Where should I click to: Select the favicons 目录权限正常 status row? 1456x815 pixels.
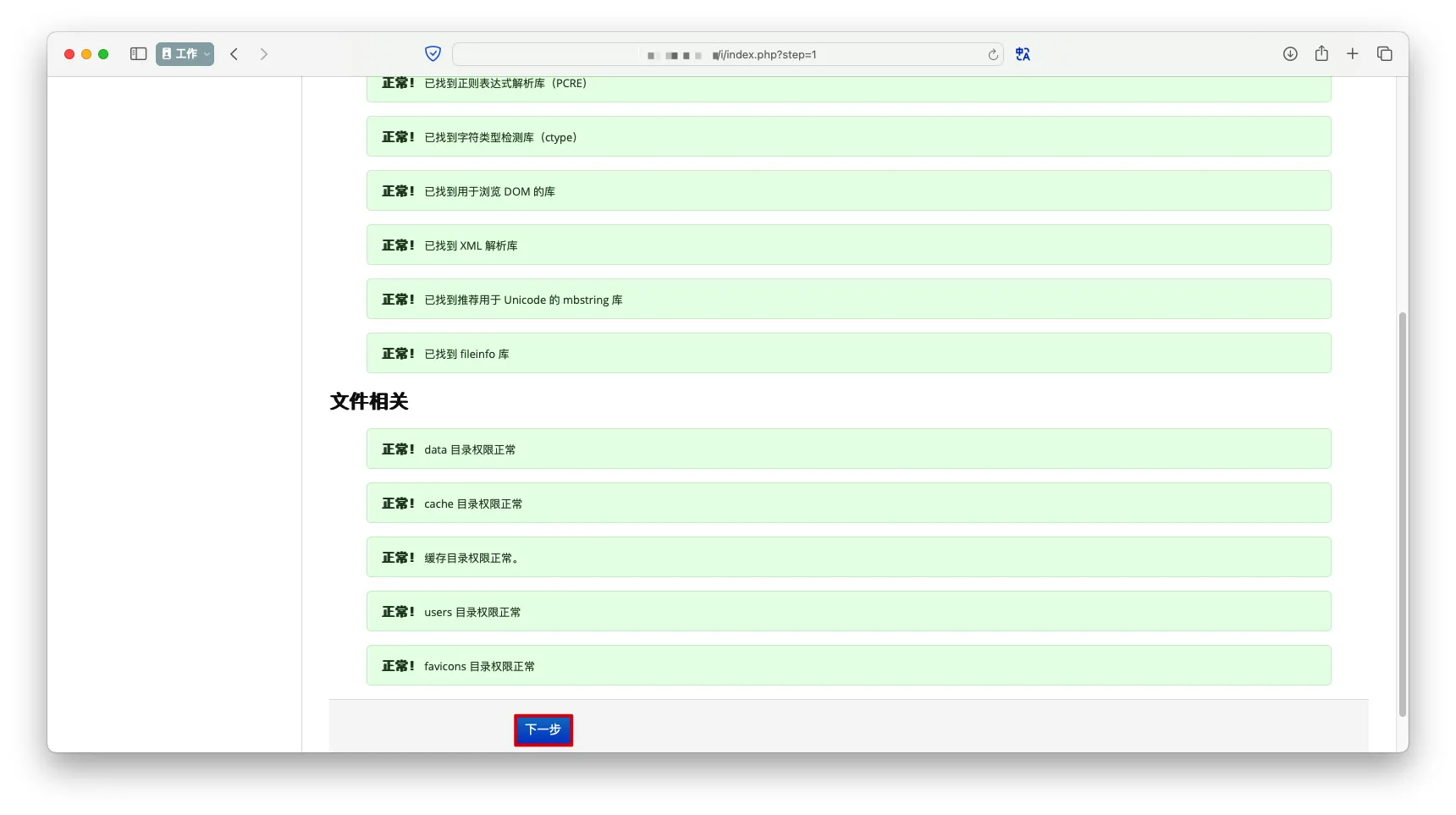click(x=848, y=666)
